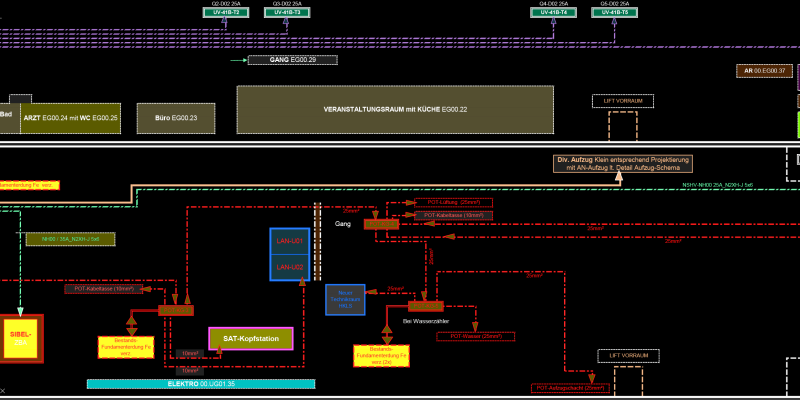The width and height of the screenshot is (800, 400).
Task: Click the Neuer Technikraum HKLS box
Action: pyautogui.click(x=345, y=299)
